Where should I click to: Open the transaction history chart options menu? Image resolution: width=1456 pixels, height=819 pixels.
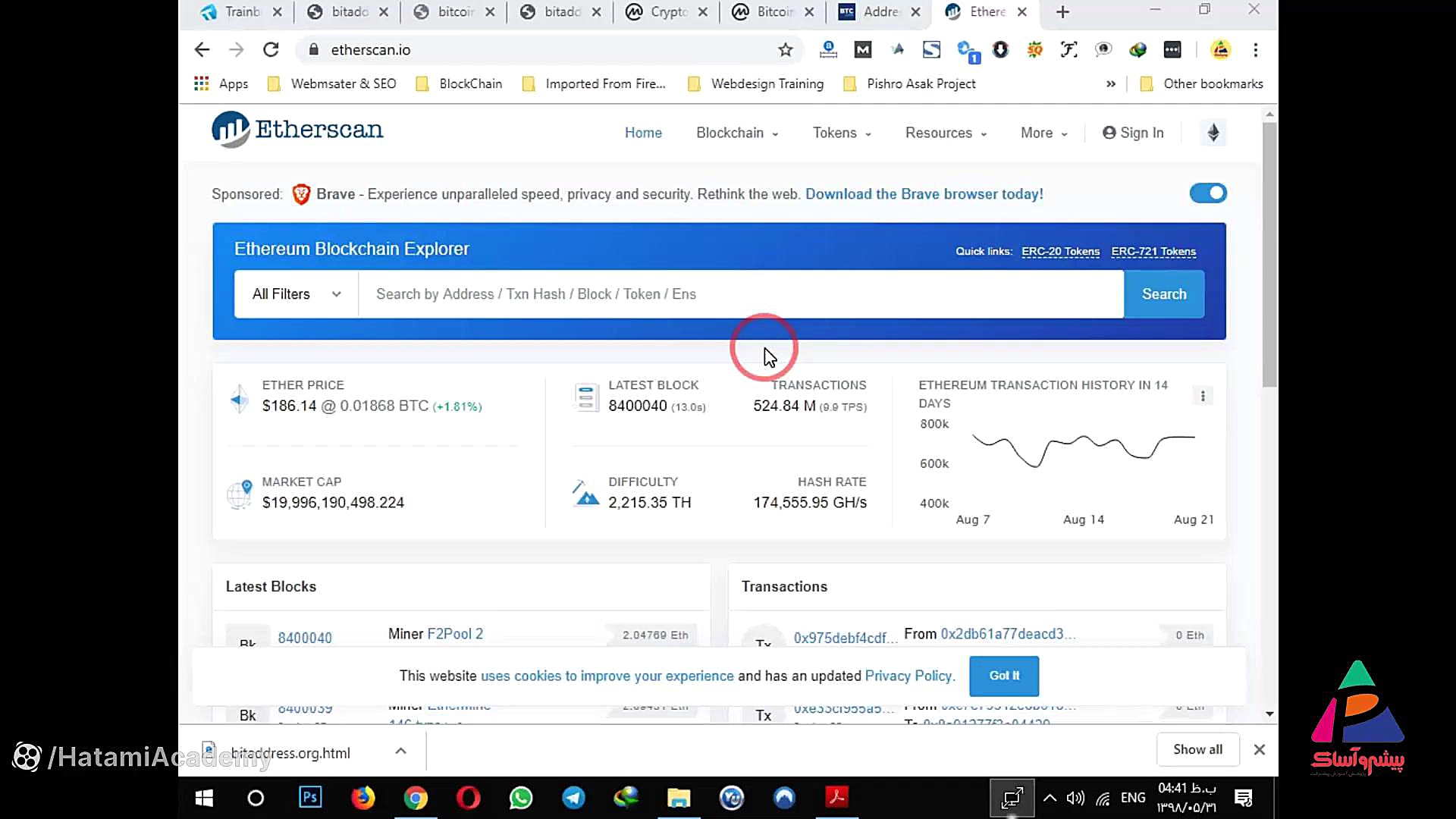coord(1203,396)
